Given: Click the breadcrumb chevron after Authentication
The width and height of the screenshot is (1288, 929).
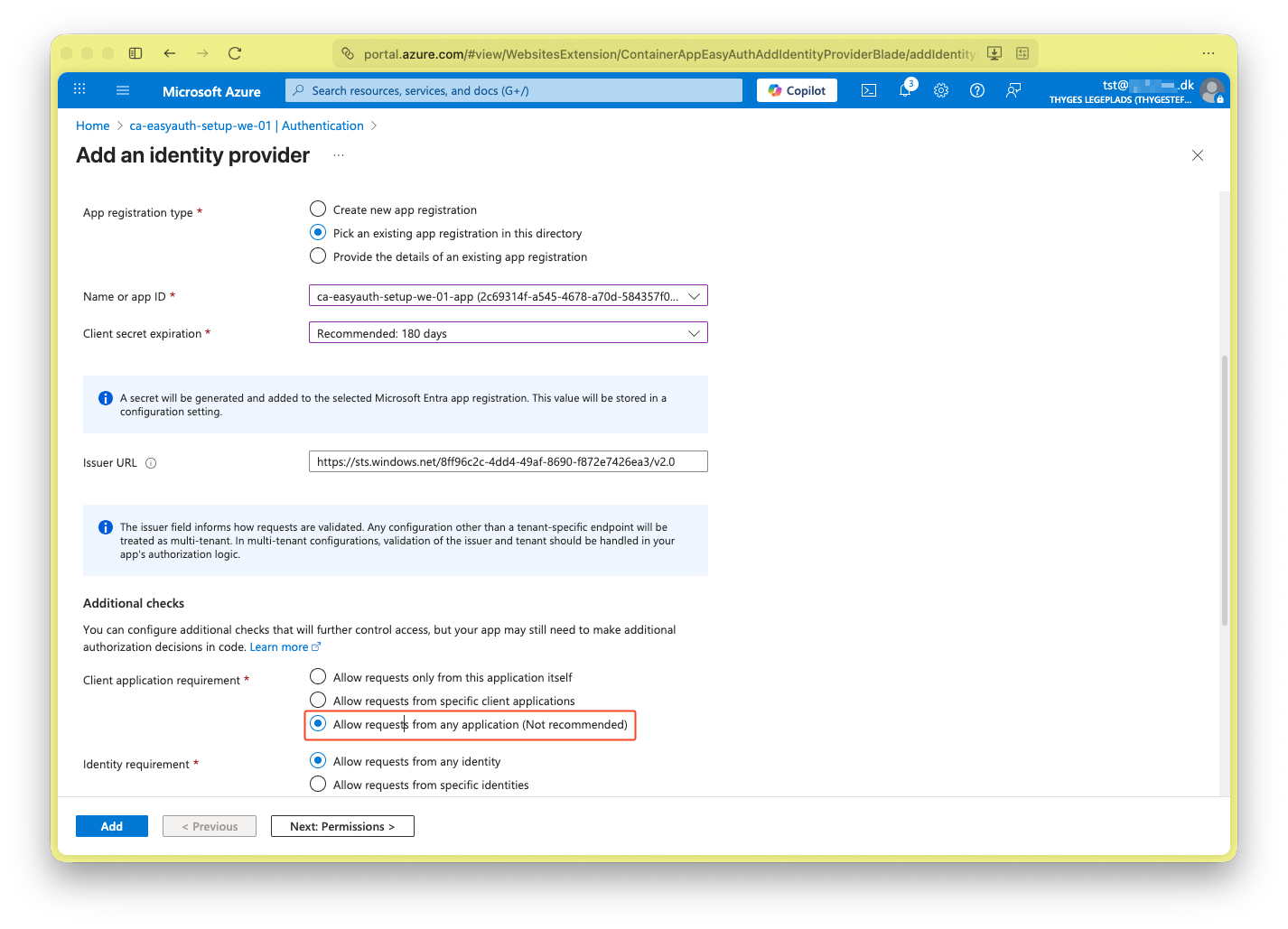Looking at the screenshot, I should tap(374, 125).
